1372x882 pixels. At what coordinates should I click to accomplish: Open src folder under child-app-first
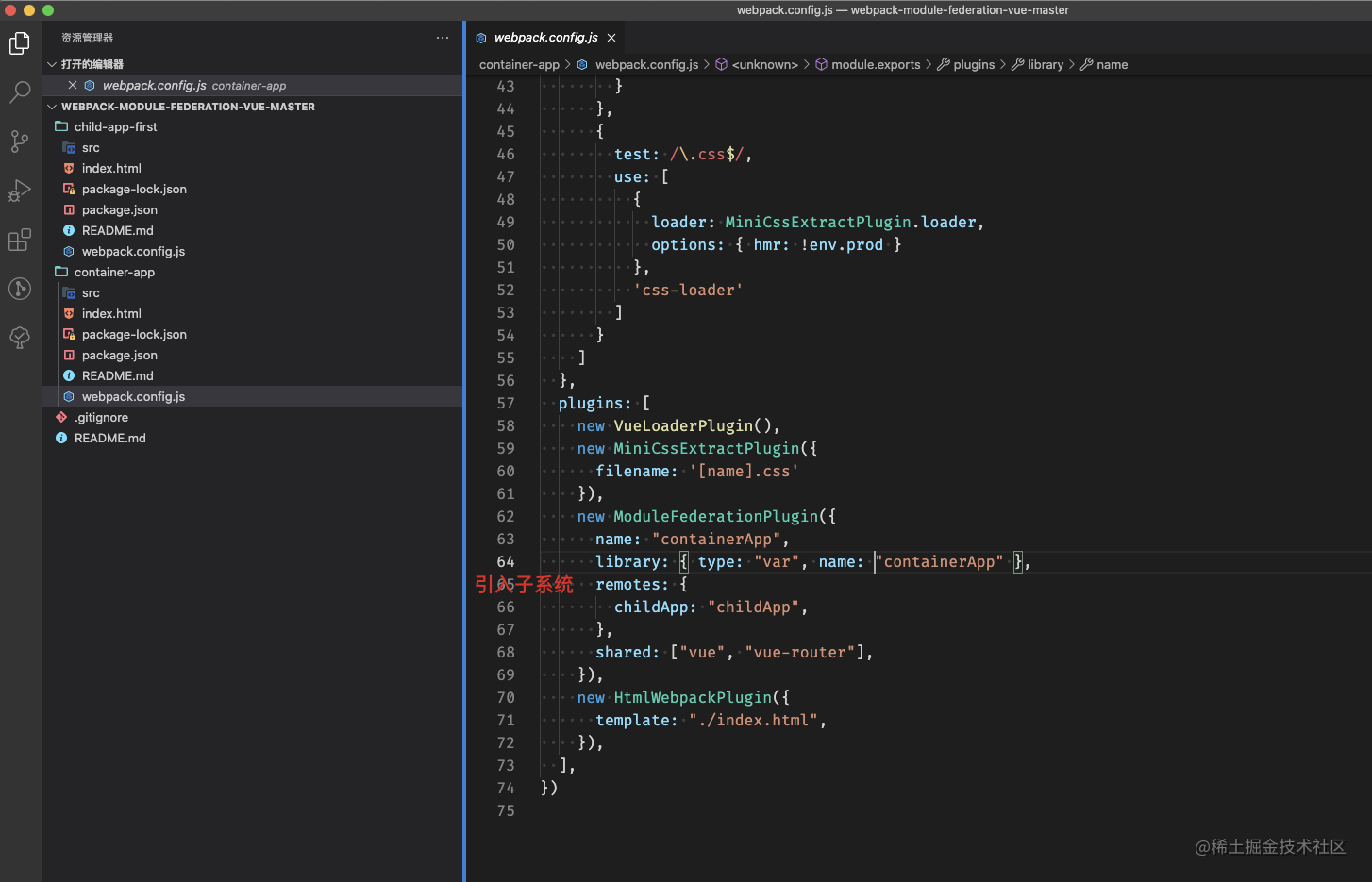click(x=253, y=147)
